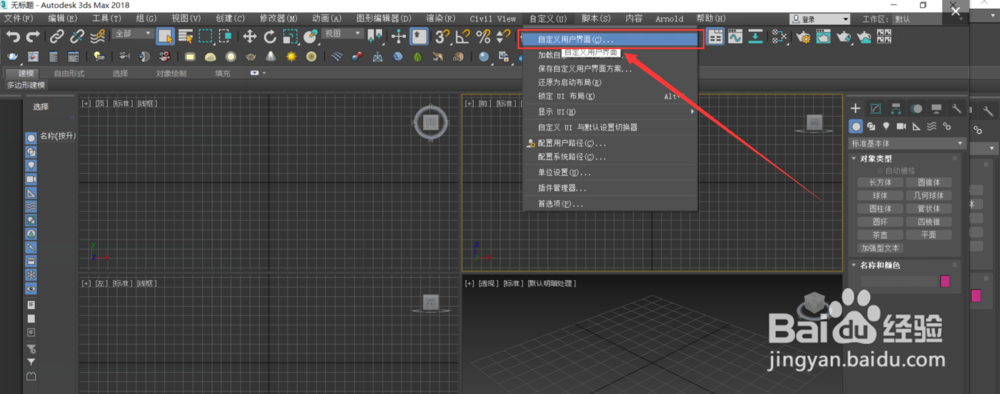Toggle the 3D Snaps icon
1000x394 pixels.
click(x=443, y=37)
